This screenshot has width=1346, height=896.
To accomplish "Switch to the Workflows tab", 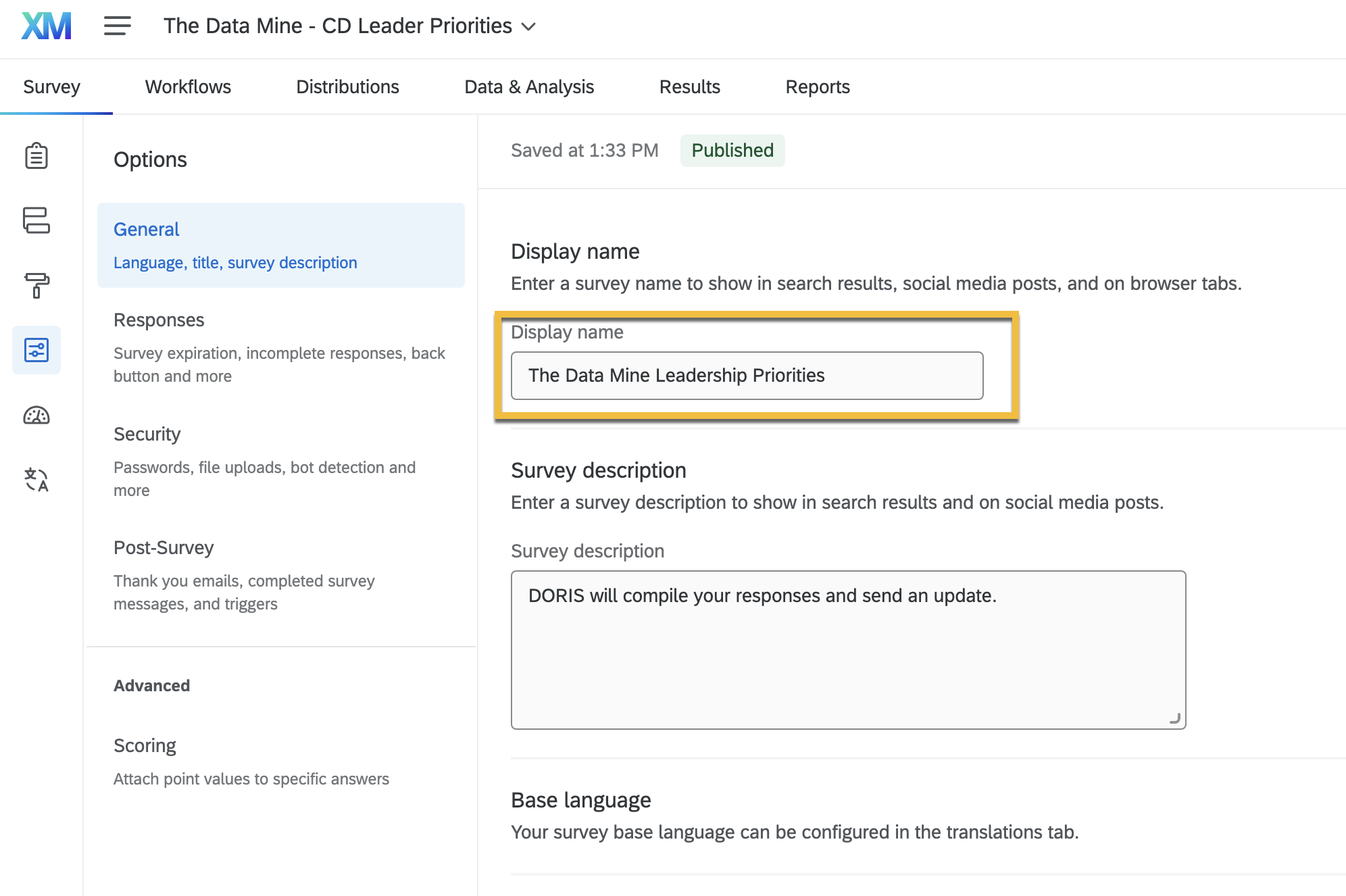I will [x=188, y=86].
